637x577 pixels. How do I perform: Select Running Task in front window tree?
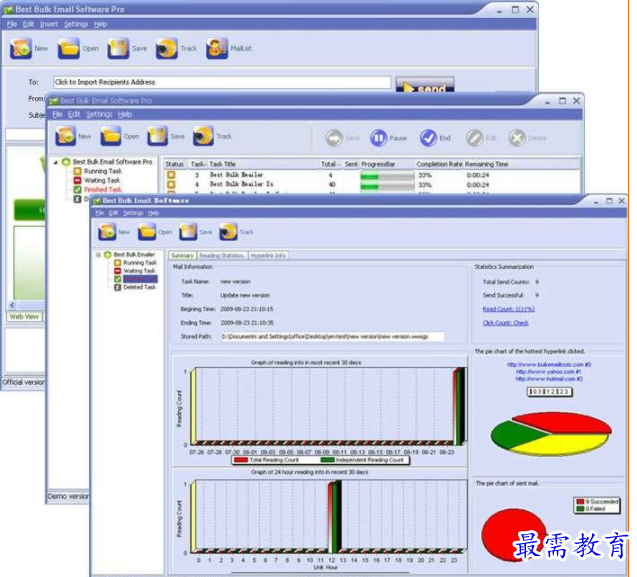pos(140,263)
